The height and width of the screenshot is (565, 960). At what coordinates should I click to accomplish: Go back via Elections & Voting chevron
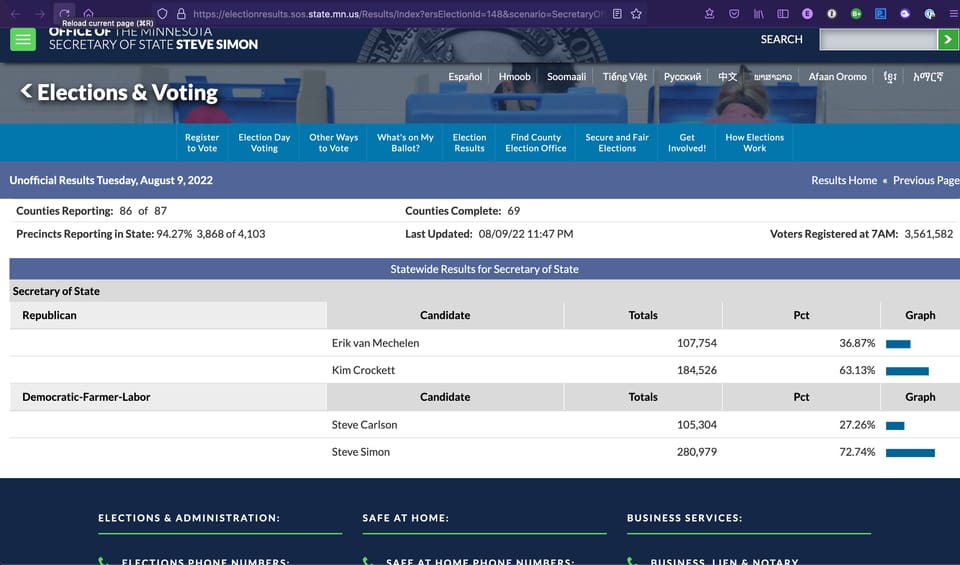(x=26, y=91)
